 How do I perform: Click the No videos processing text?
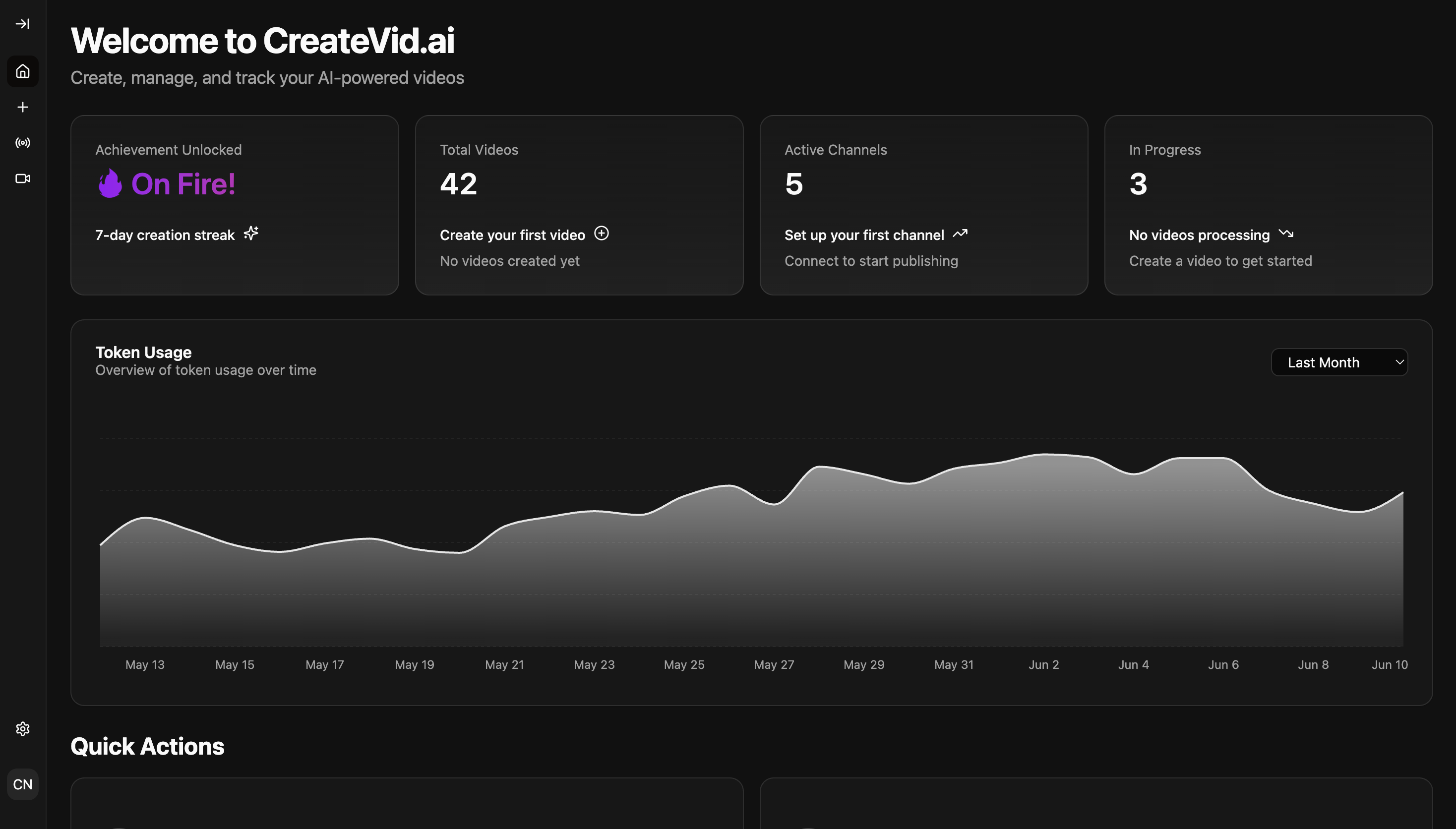(x=1199, y=235)
